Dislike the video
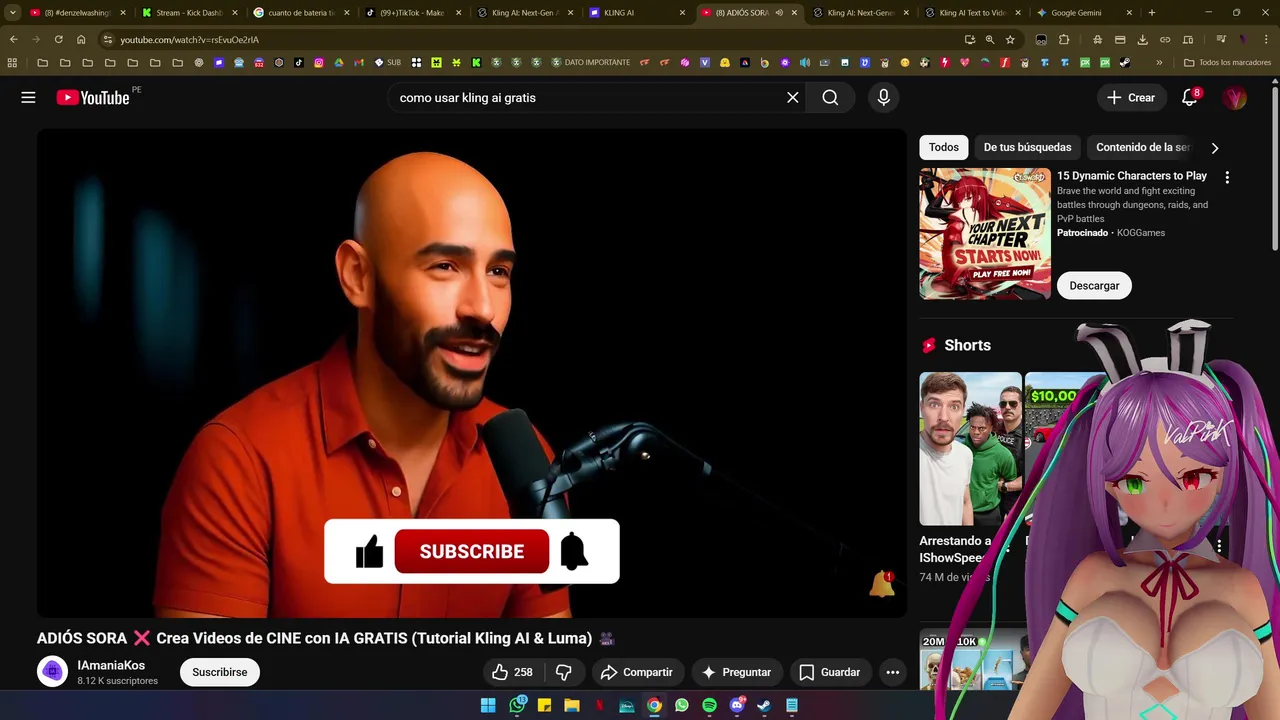1280x720 pixels. tap(564, 672)
